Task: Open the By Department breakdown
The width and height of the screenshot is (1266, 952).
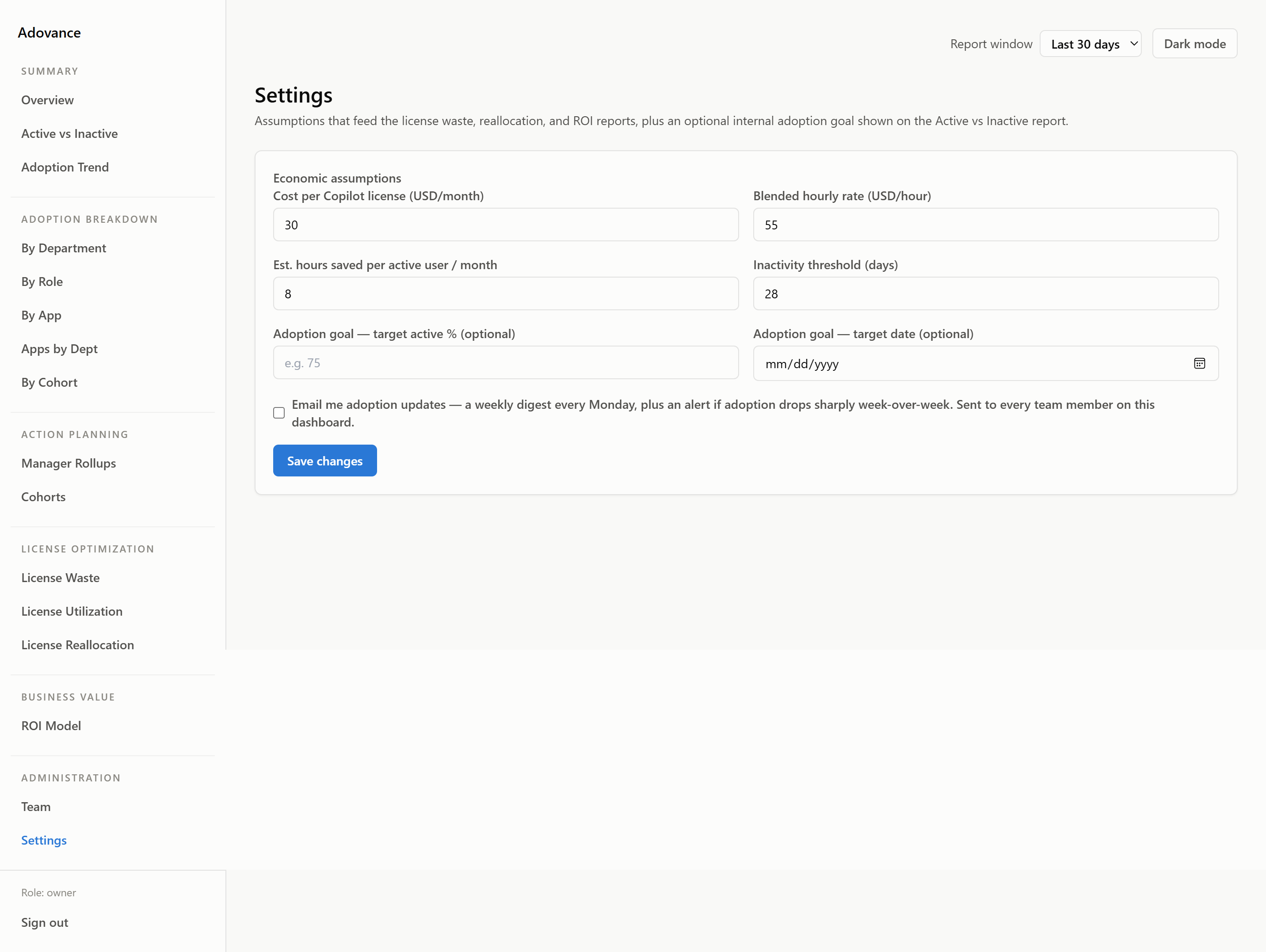Action: (x=64, y=248)
